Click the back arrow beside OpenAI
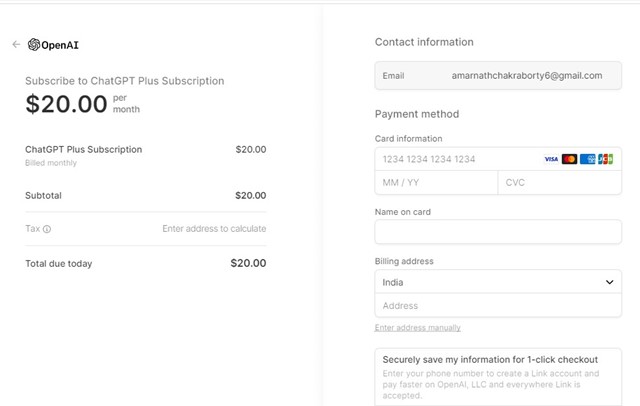640x406 pixels. point(16,44)
